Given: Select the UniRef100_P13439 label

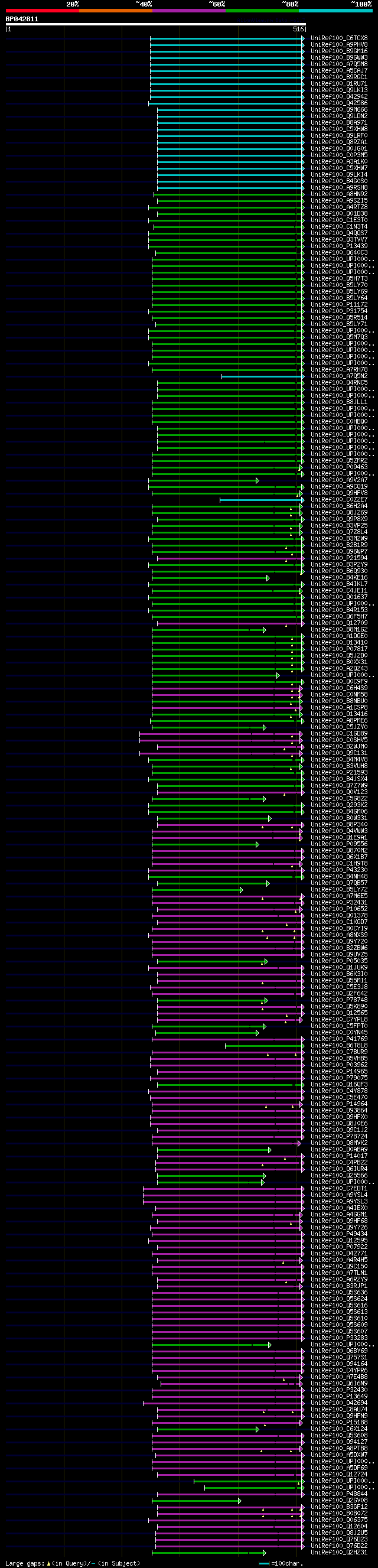Looking at the screenshot, I should point(339,246).
